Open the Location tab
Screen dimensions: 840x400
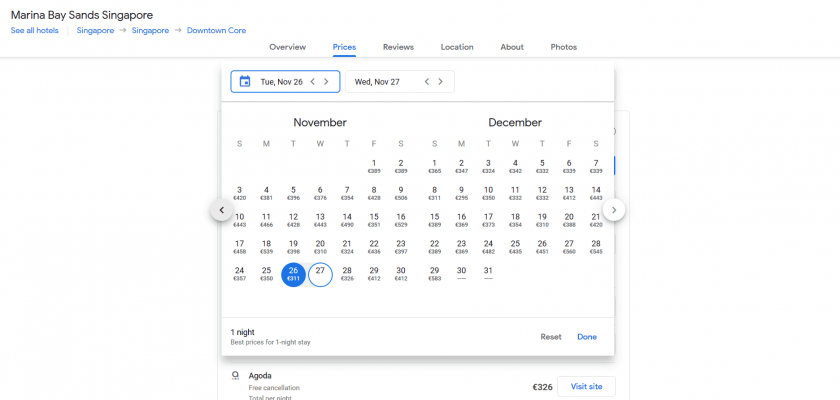[457, 47]
